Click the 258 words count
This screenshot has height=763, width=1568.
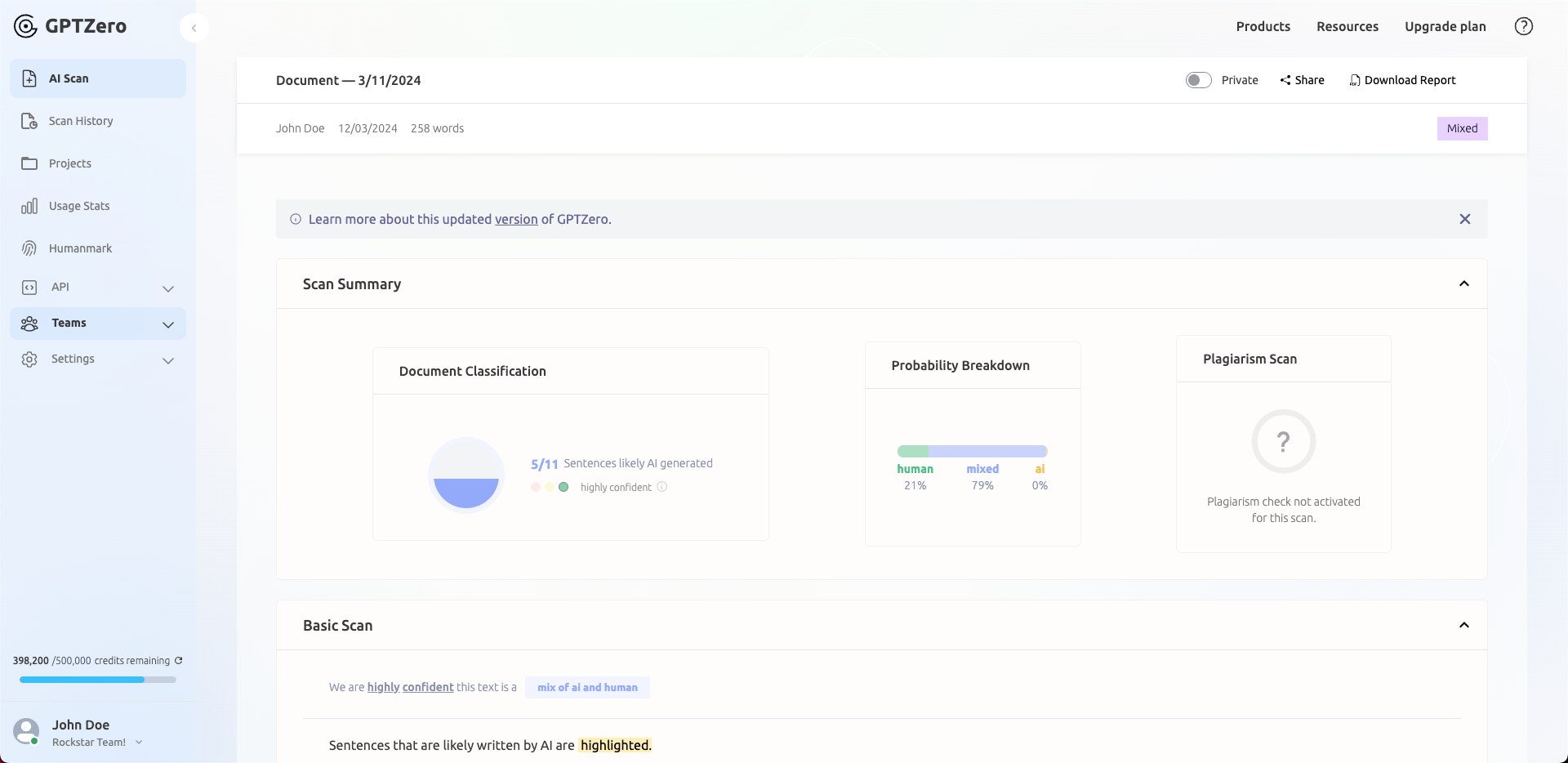tap(437, 128)
